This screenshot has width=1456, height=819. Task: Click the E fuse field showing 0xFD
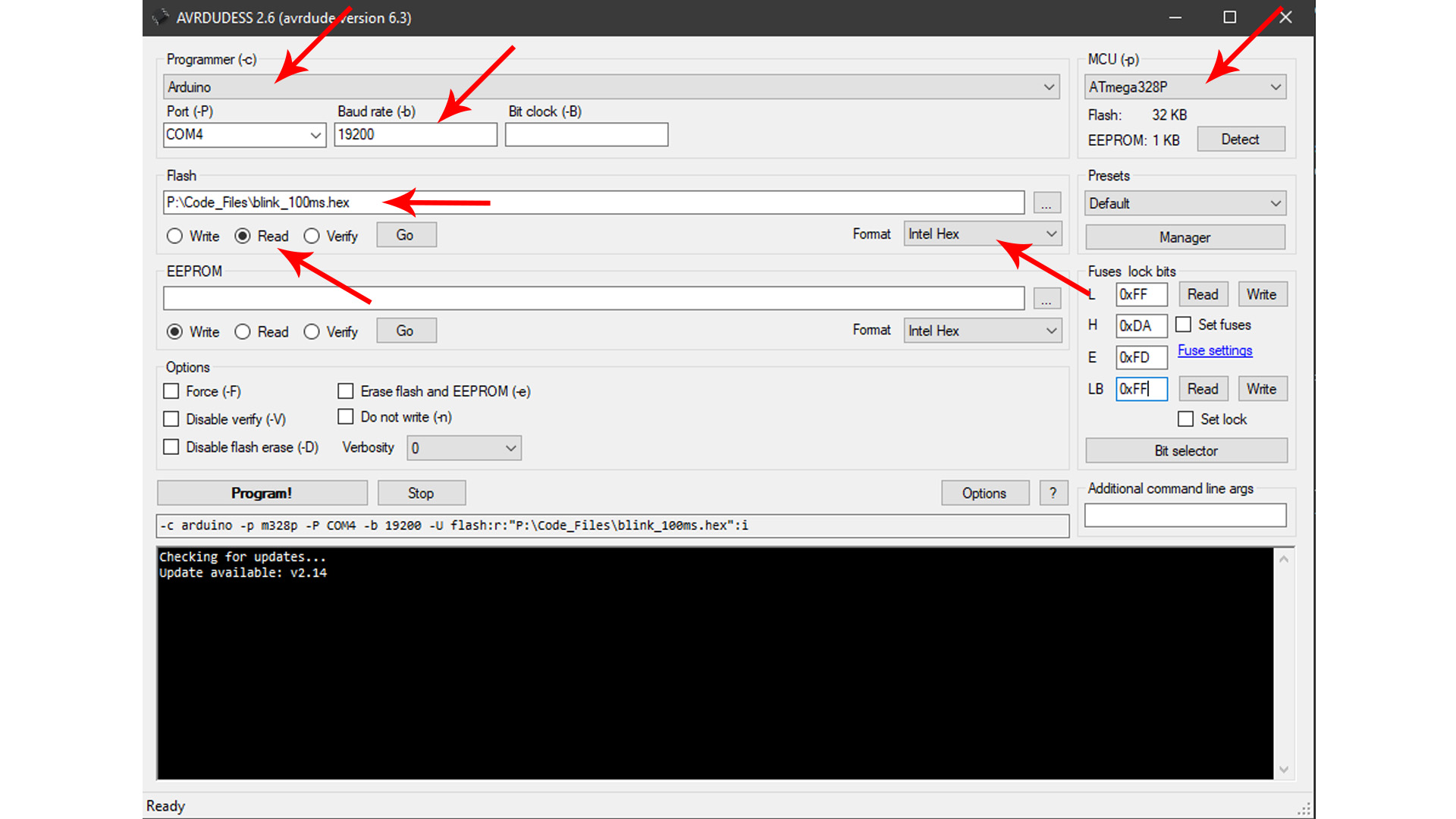click(1141, 357)
